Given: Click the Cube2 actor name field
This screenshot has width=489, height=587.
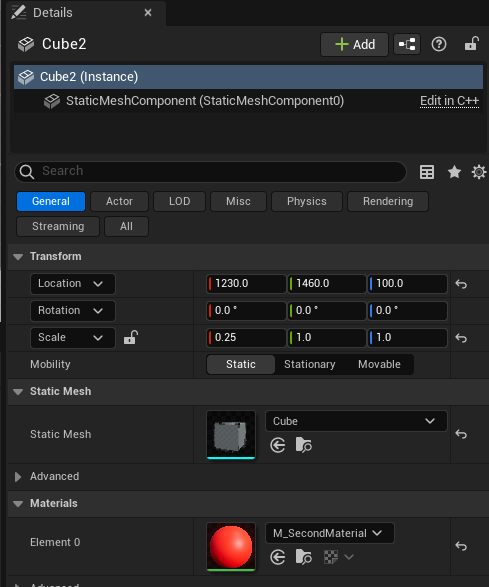Looking at the screenshot, I should click(x=64, y=44).
